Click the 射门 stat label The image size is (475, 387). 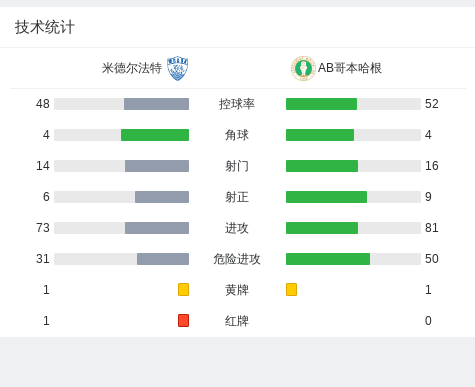[x=237, y=166]
